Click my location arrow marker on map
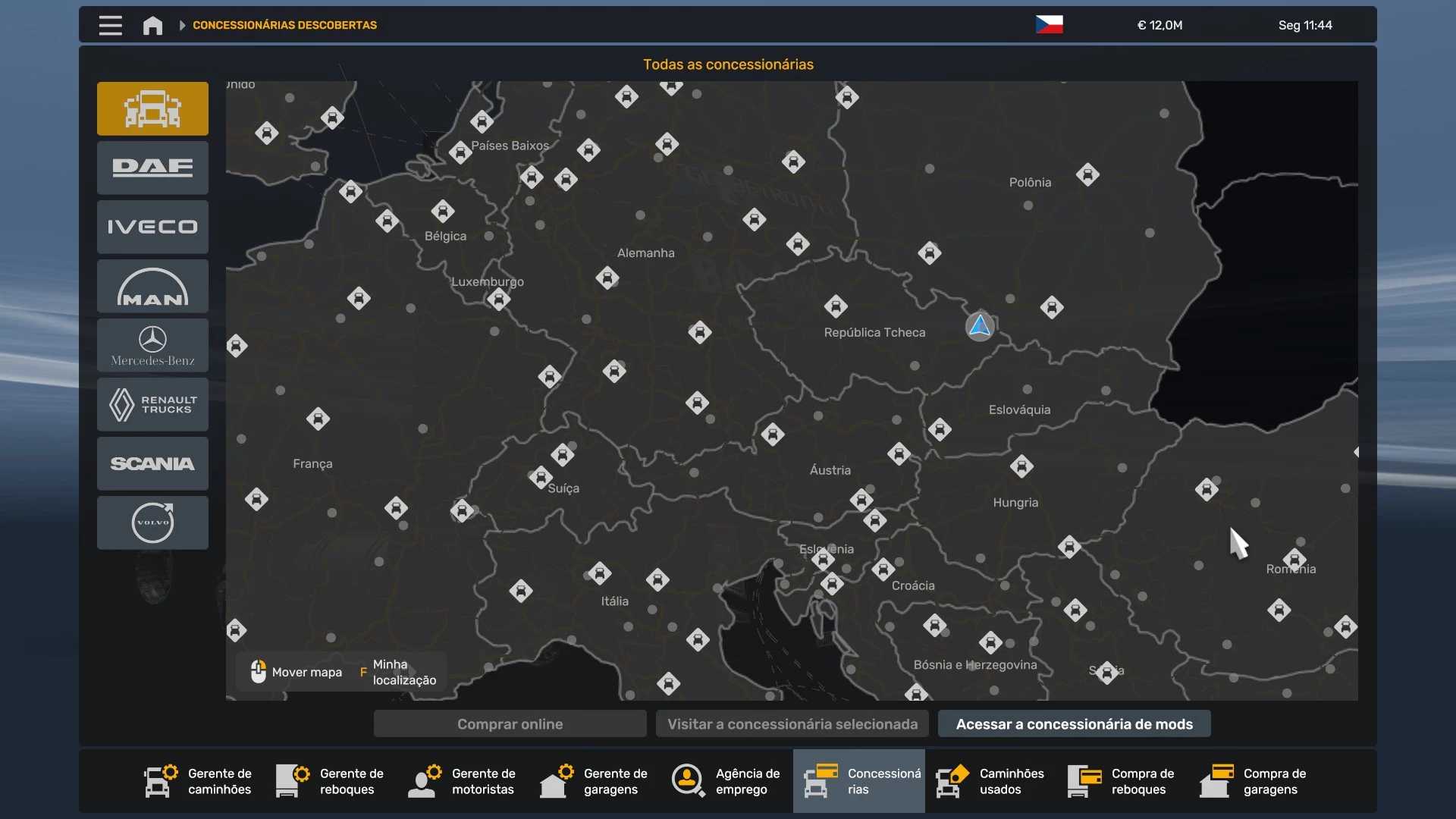This screenshot has height=819, width=1456. 980,326
